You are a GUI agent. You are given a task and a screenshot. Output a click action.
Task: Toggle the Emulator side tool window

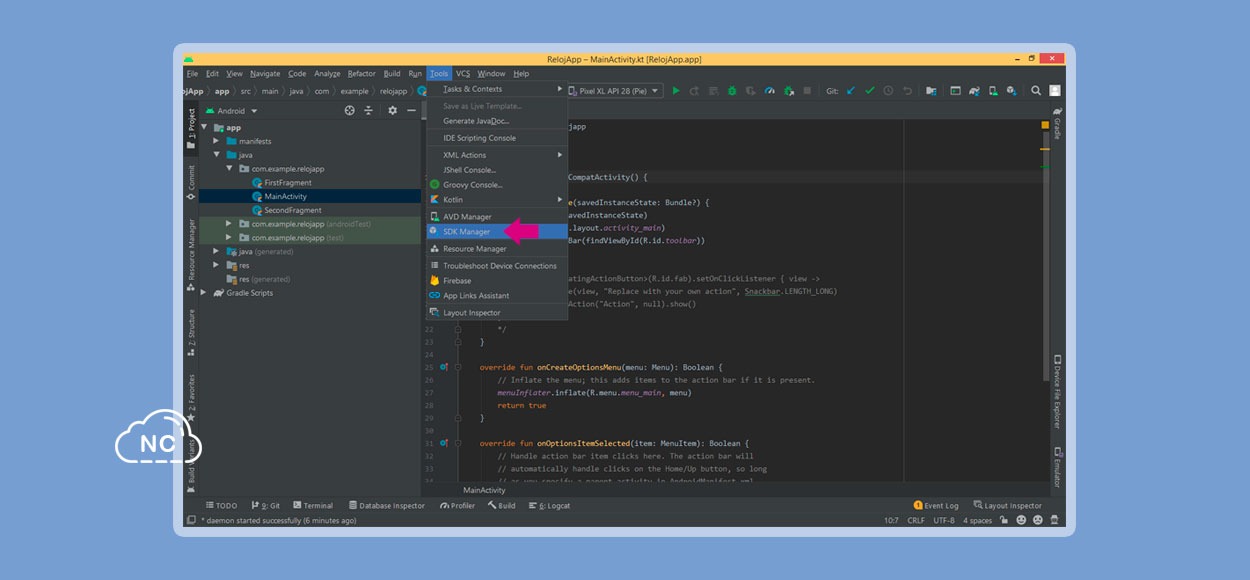tap(1057, 467)
